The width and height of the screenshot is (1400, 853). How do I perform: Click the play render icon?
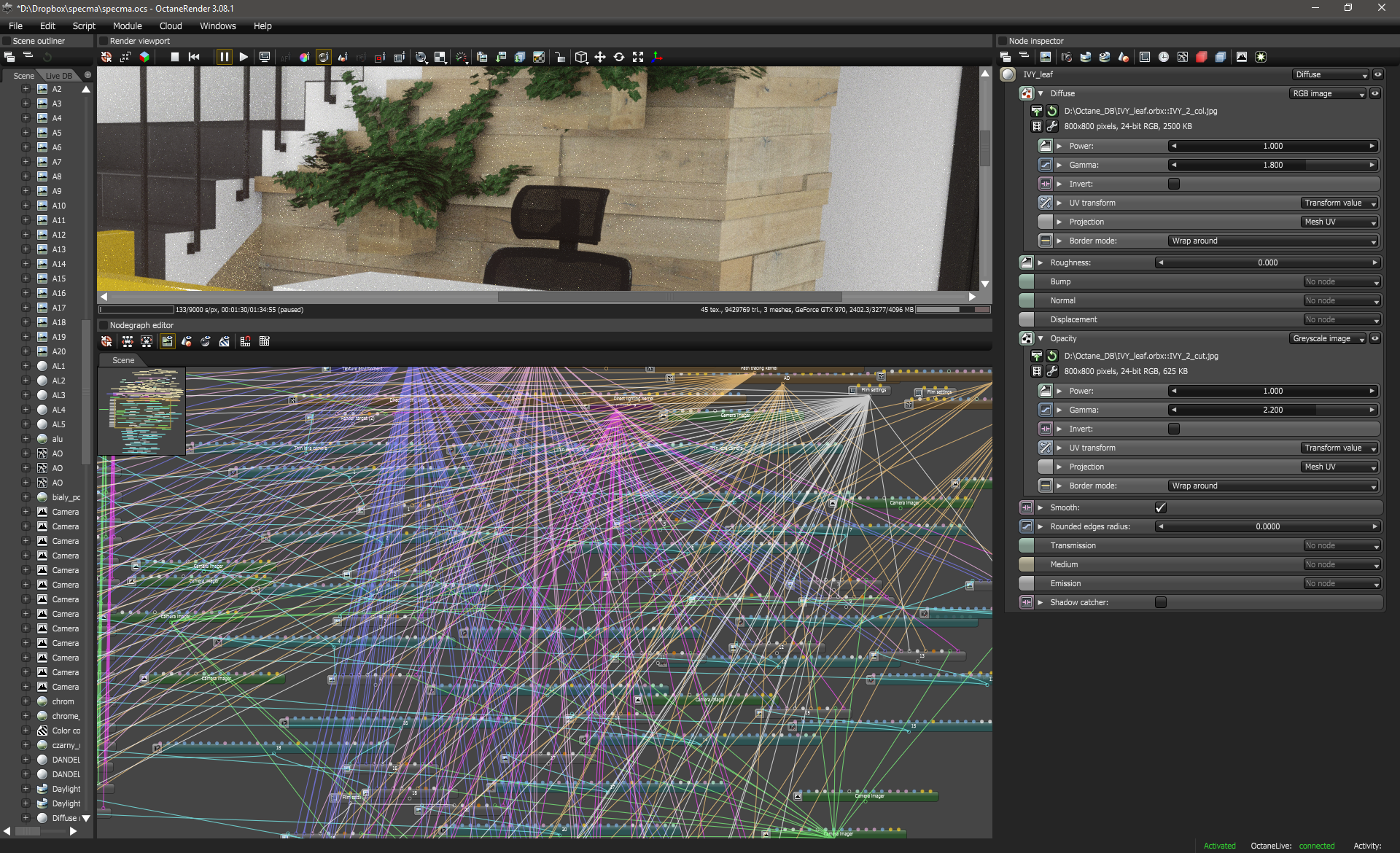[x=244, y=57]
